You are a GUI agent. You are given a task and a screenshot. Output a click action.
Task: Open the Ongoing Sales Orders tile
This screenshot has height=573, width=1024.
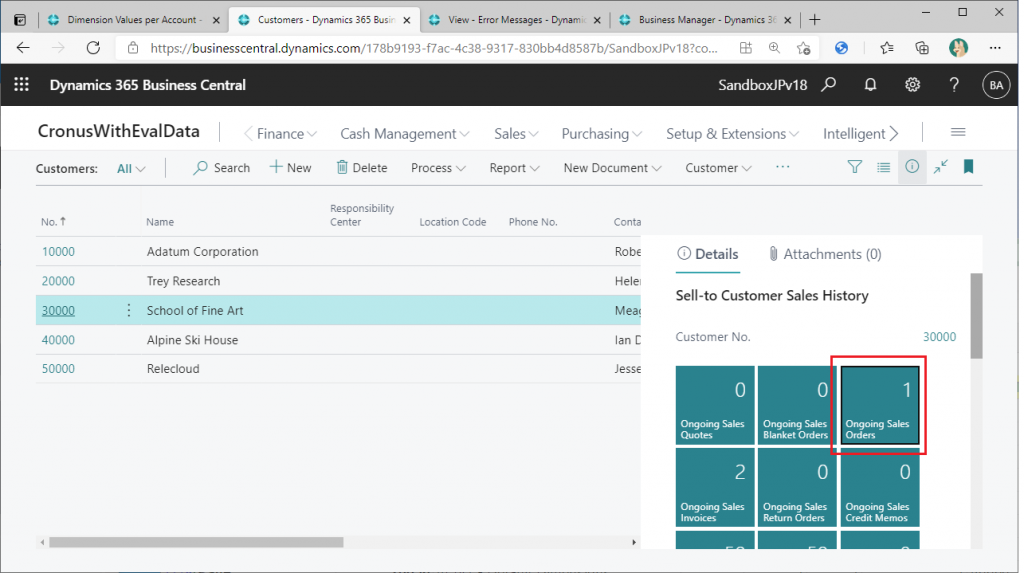(880, 405)
